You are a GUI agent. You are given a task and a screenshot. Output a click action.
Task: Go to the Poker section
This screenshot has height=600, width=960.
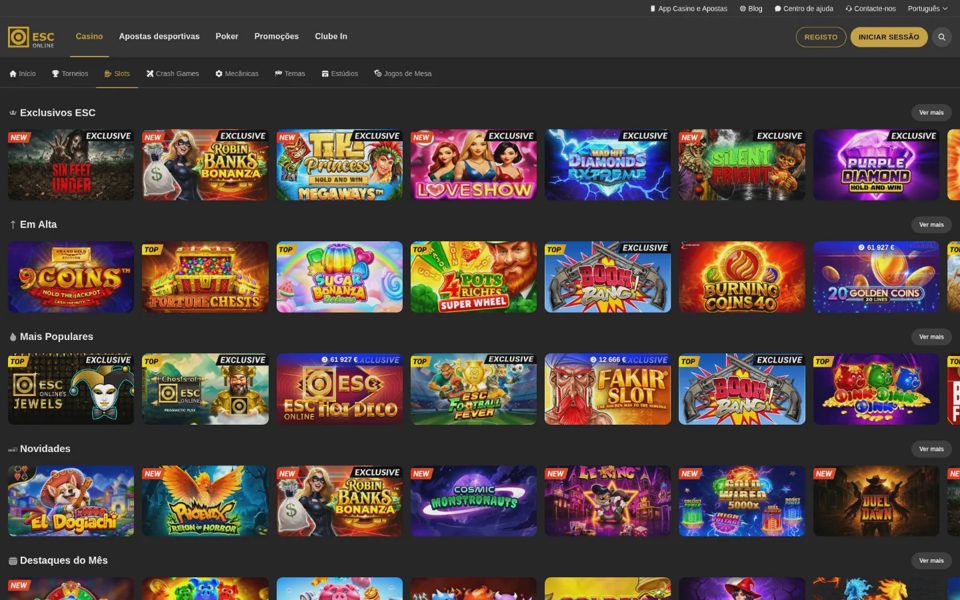[227, 36]
